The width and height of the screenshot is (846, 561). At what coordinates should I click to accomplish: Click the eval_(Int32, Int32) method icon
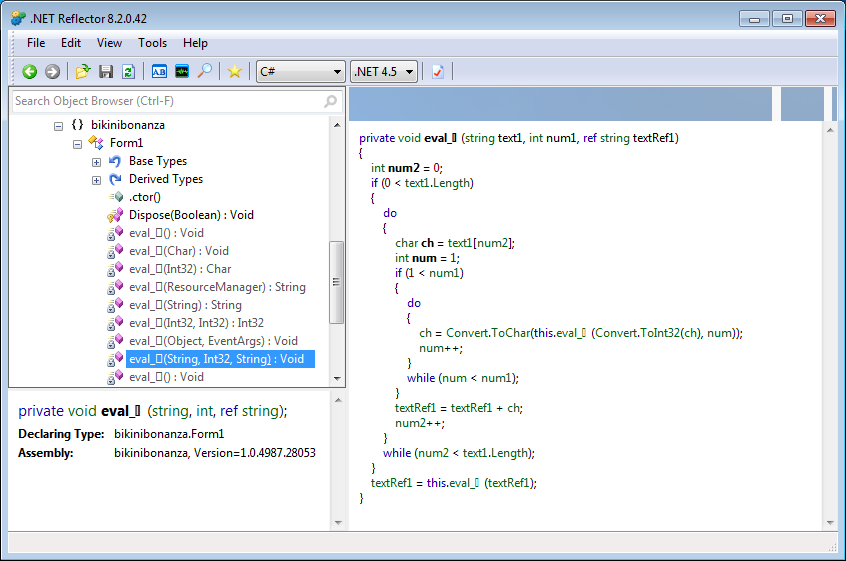[x=115, y=323]
